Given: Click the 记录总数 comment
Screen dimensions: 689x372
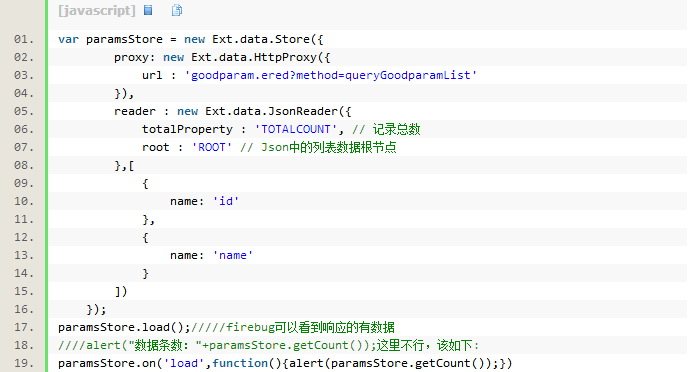Looking at the screenshot, I should point(386,130).
